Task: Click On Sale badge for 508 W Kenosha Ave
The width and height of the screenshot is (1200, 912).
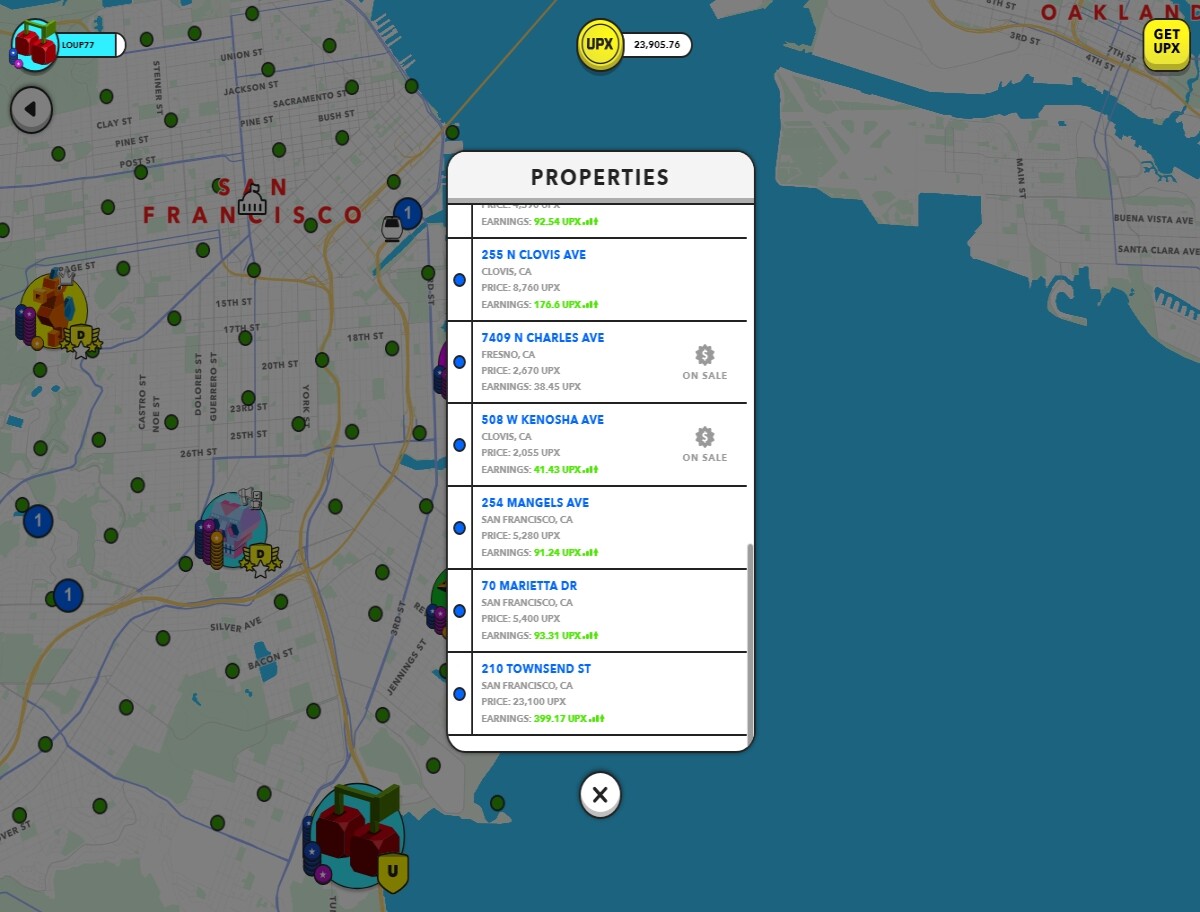Action: pyautogui.click(x=705, y=445)
